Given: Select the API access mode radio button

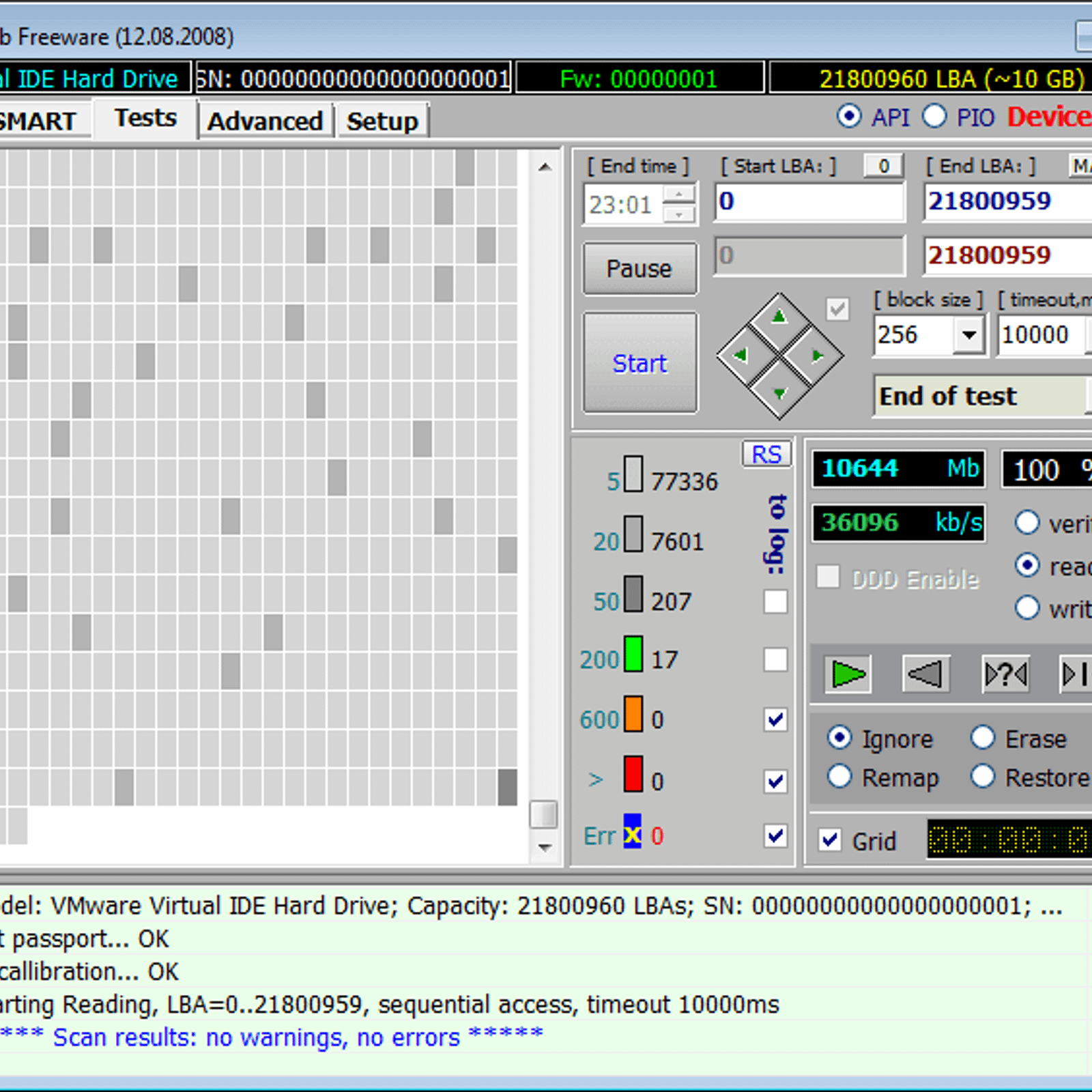Looking at the screenshot, I should pyautogui.click(x=849, y=116).
